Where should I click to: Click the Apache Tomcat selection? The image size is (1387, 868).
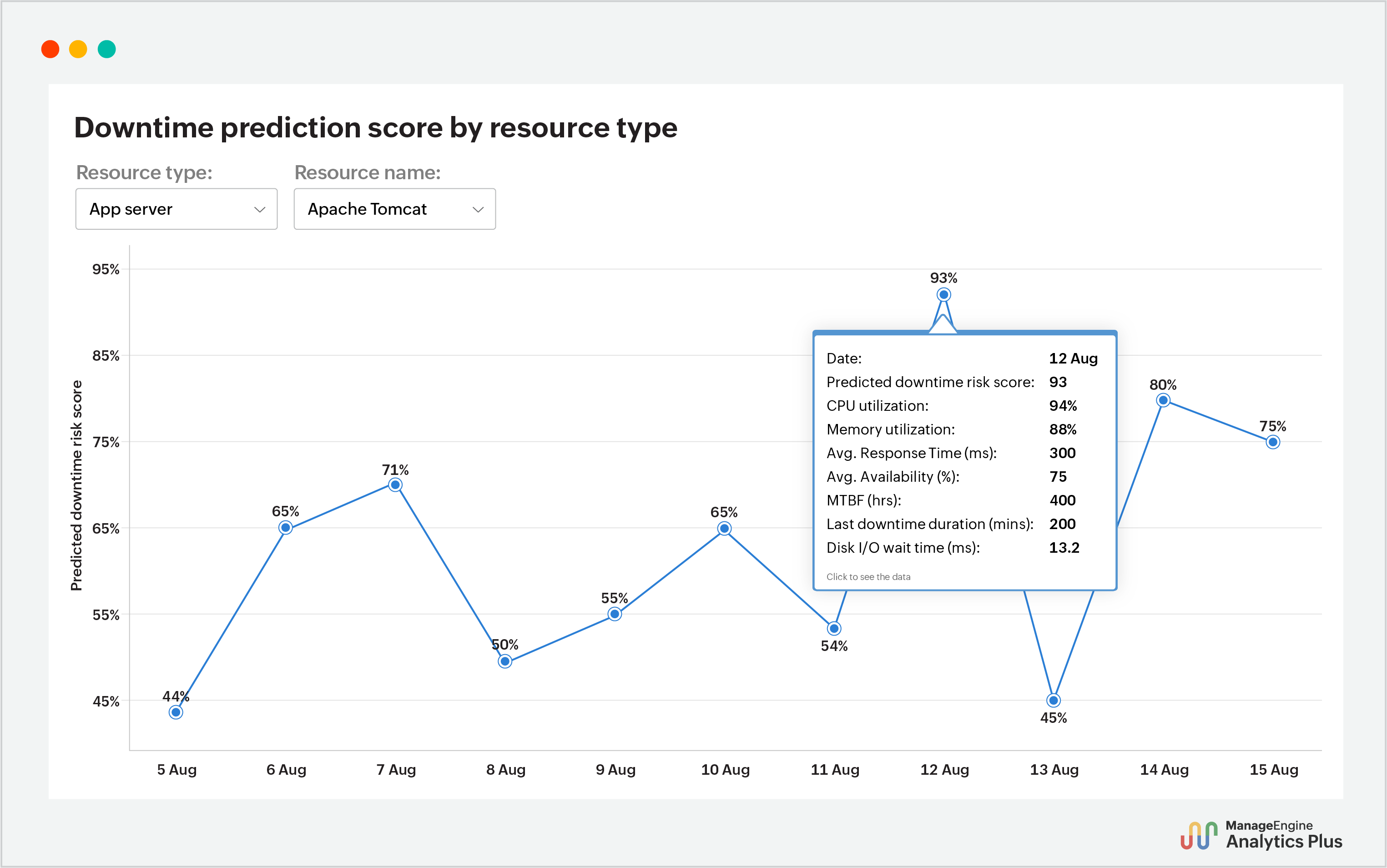[x=368, y=209]
